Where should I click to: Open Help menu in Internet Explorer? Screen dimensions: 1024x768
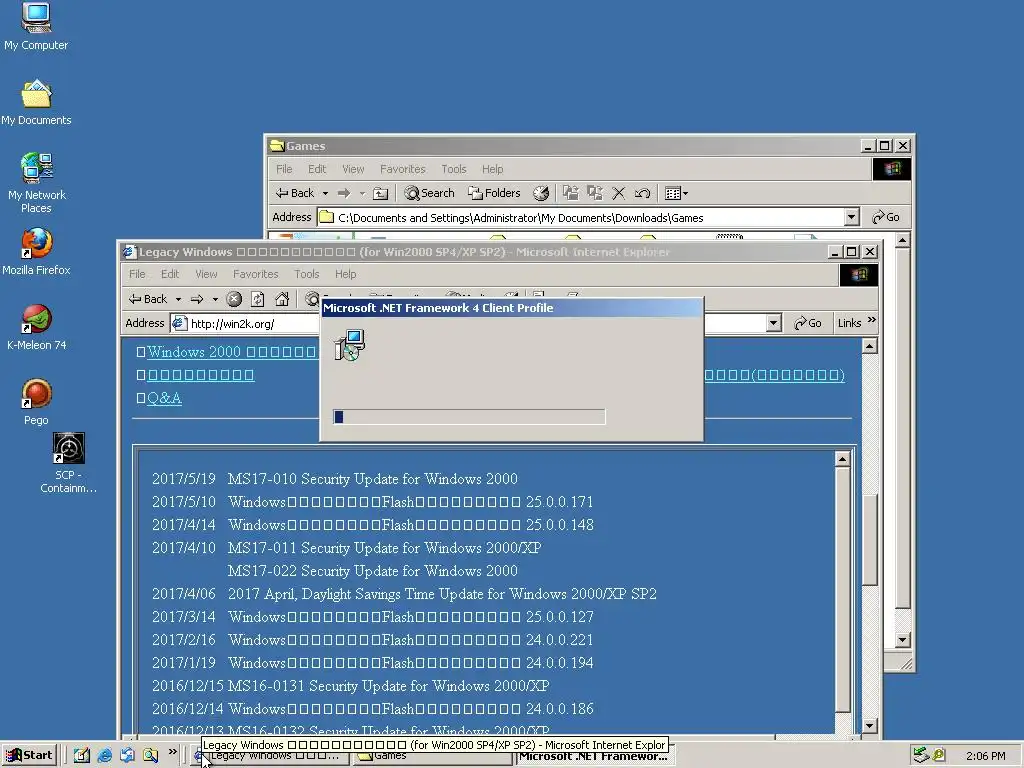pyautogui.click(x=345, y=274)
